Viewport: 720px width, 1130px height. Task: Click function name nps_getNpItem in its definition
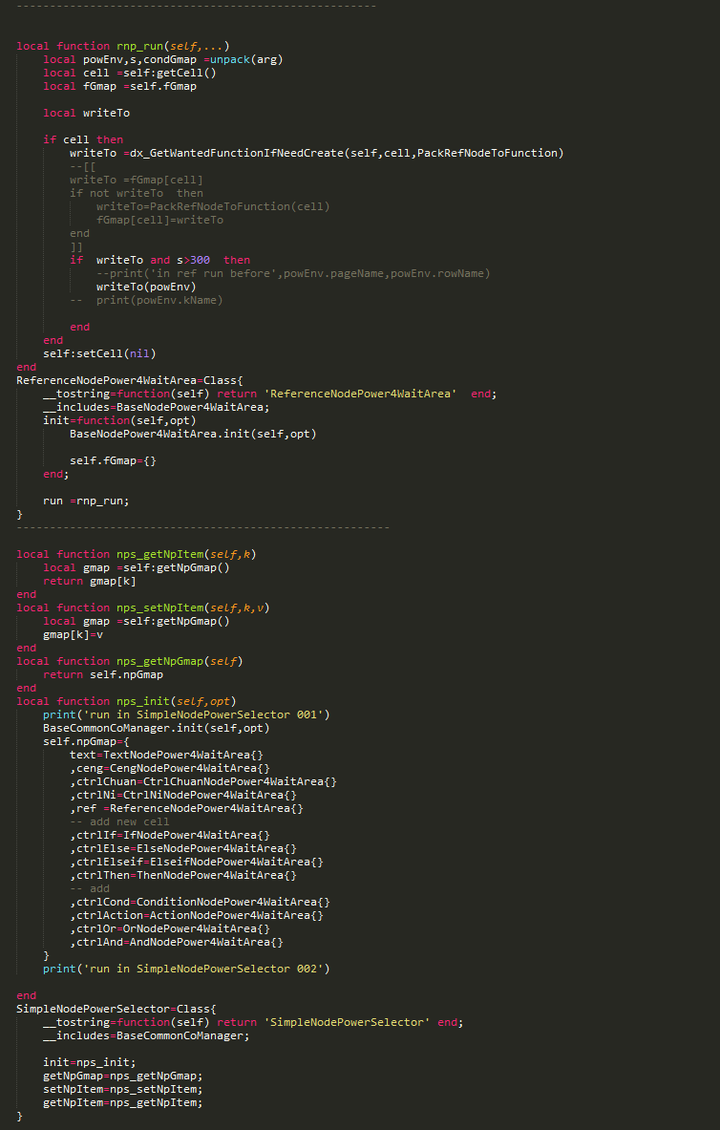(160, 554)
